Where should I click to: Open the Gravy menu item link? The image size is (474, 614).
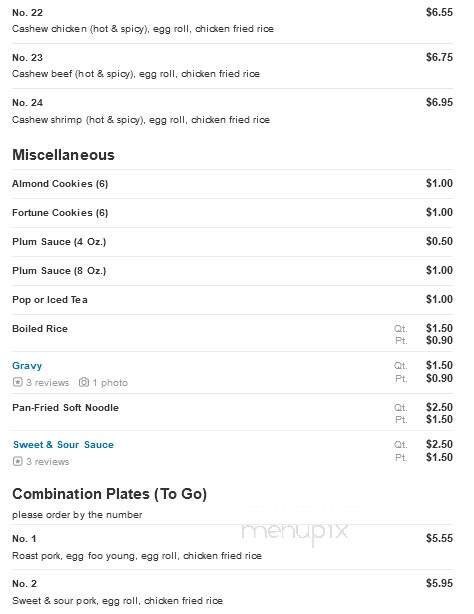click(27, 366)
